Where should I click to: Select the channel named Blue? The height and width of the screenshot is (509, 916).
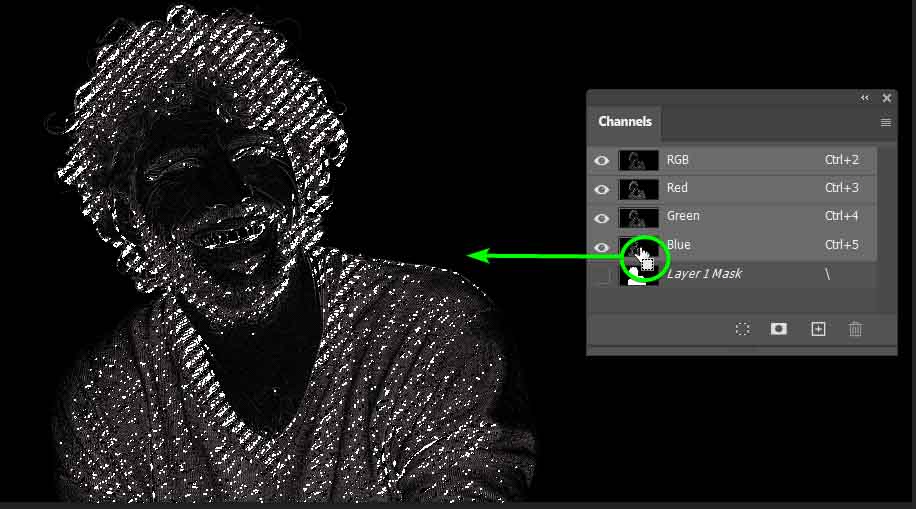coord(678,245)
